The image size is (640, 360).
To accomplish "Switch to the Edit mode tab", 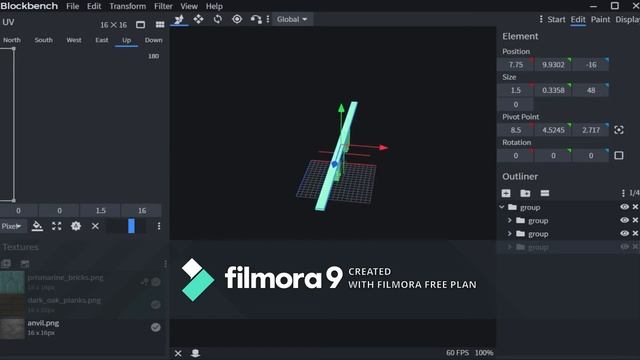I will (x=578, y=19).
